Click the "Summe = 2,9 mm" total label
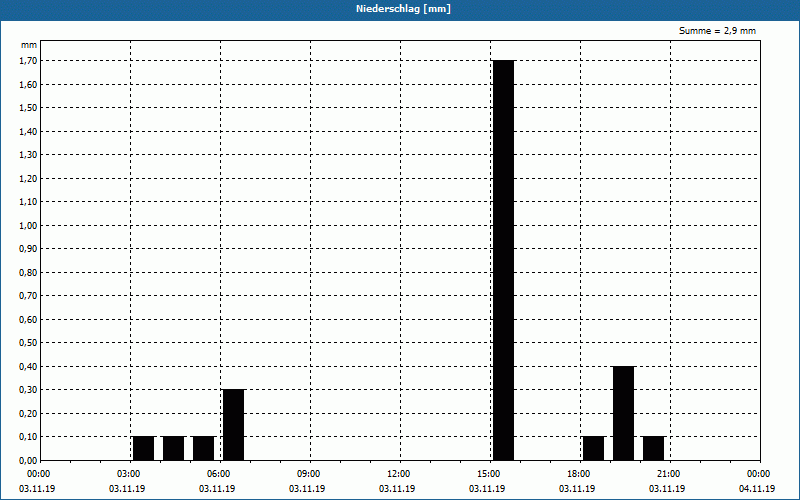 point(717,31)
